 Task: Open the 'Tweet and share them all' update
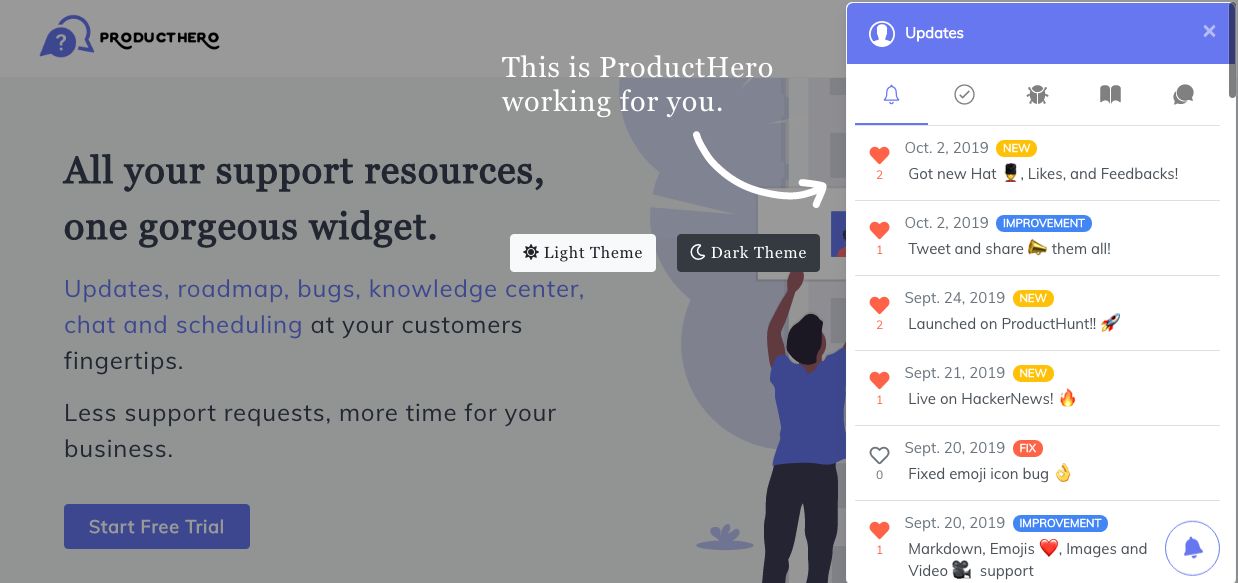click(1009, 249)
